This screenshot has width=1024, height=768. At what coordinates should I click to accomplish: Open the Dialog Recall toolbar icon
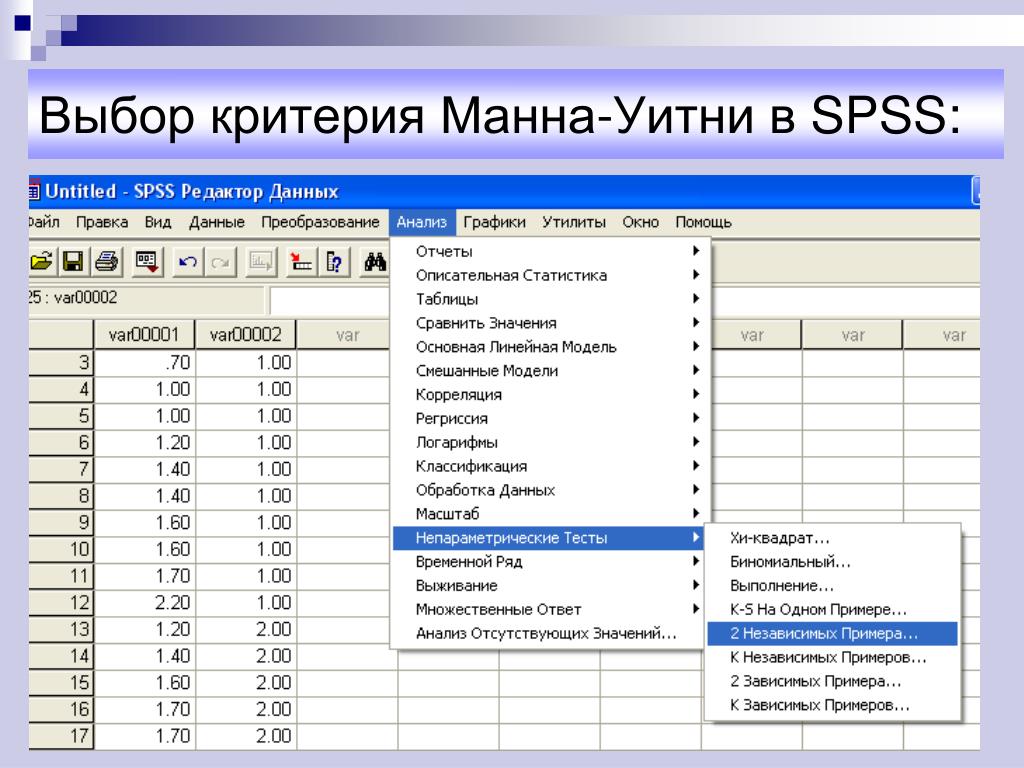[x=147, y=262]
